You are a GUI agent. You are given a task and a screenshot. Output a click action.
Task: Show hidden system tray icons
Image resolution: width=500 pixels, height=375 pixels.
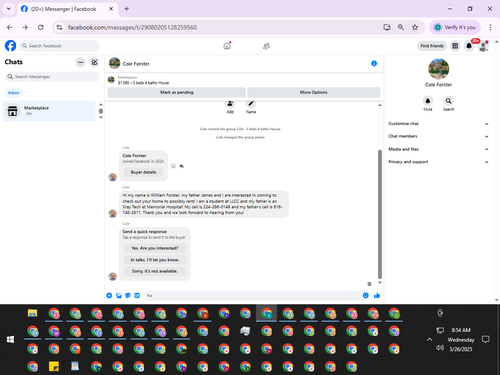(429, 339)
